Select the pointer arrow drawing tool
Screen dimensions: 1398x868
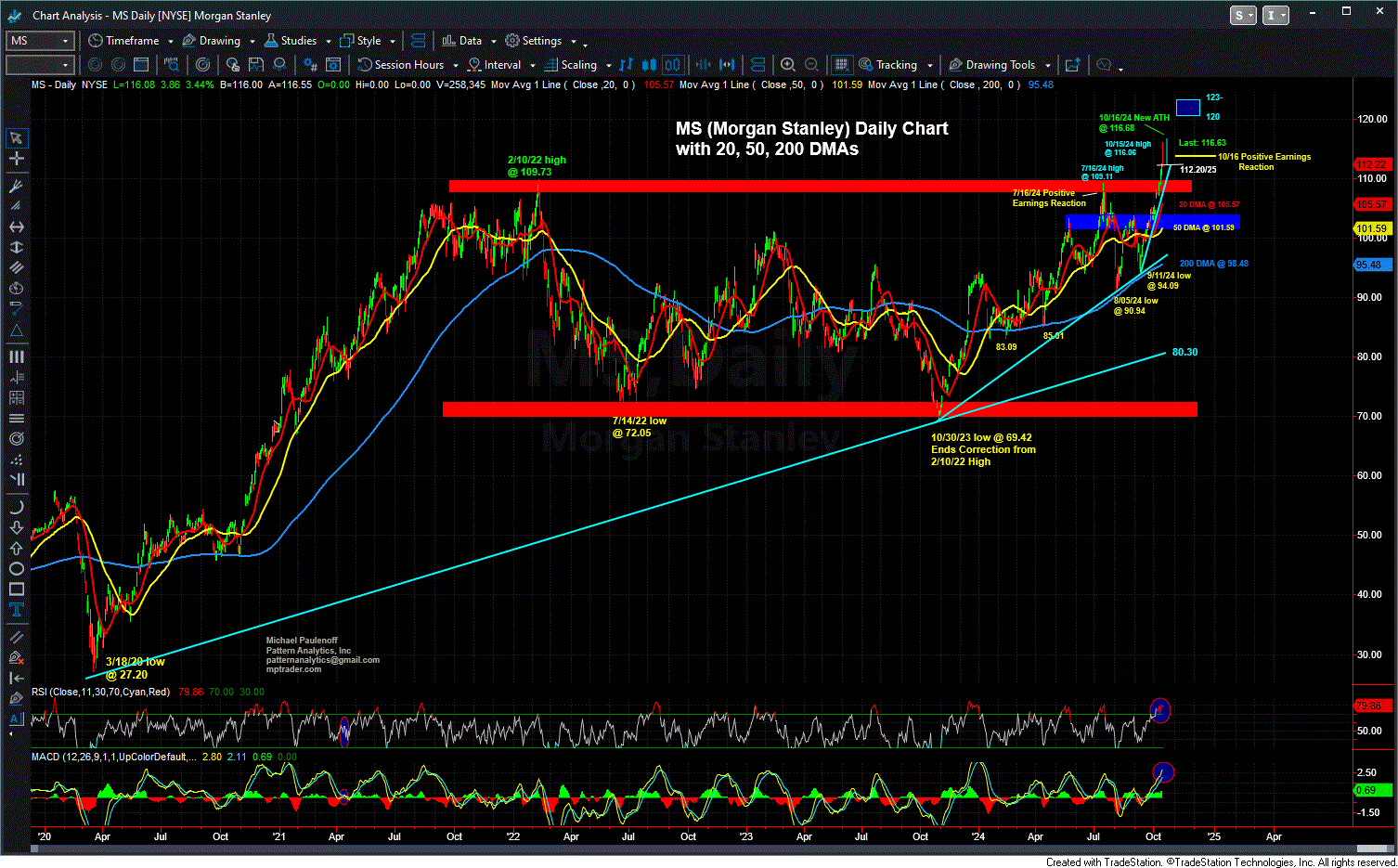pyautogui.click(x=16, y=137)
